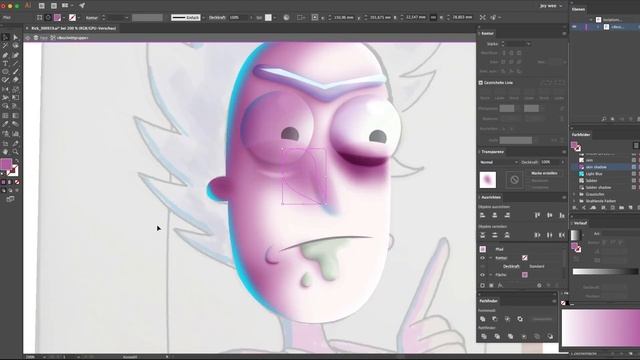
Task: Toggle visibility of the layer in Ebenen panel
Action: (574, 27)
